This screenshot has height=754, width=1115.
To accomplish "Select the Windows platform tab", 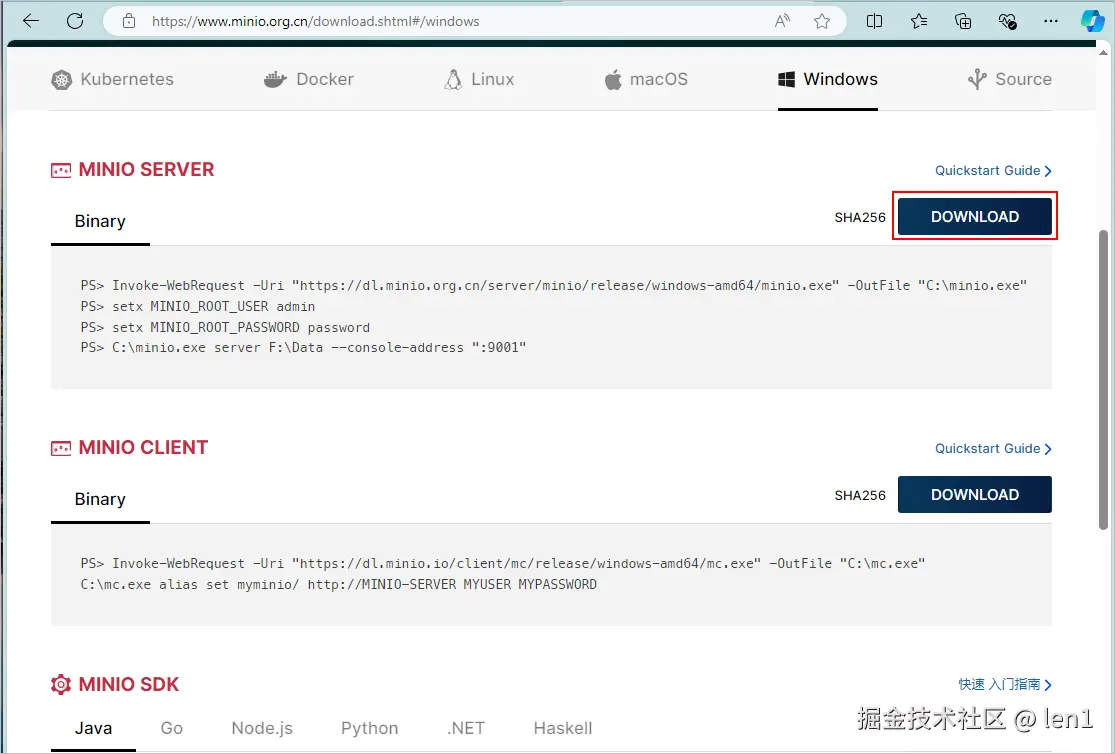I will pyautogui.click(x=828, y=79).
